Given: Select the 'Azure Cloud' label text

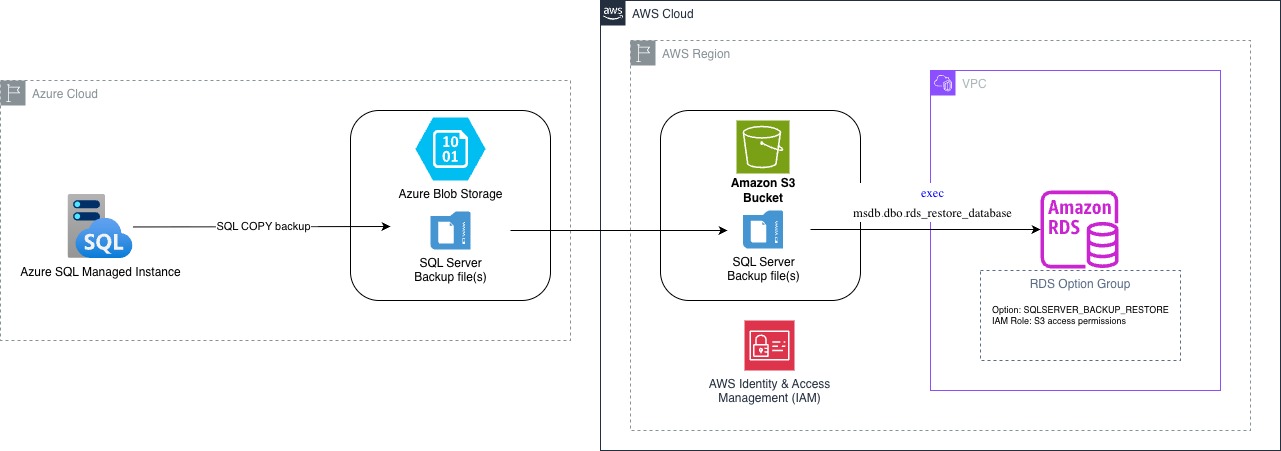Looking at the screenshot, I should [65, 94].
